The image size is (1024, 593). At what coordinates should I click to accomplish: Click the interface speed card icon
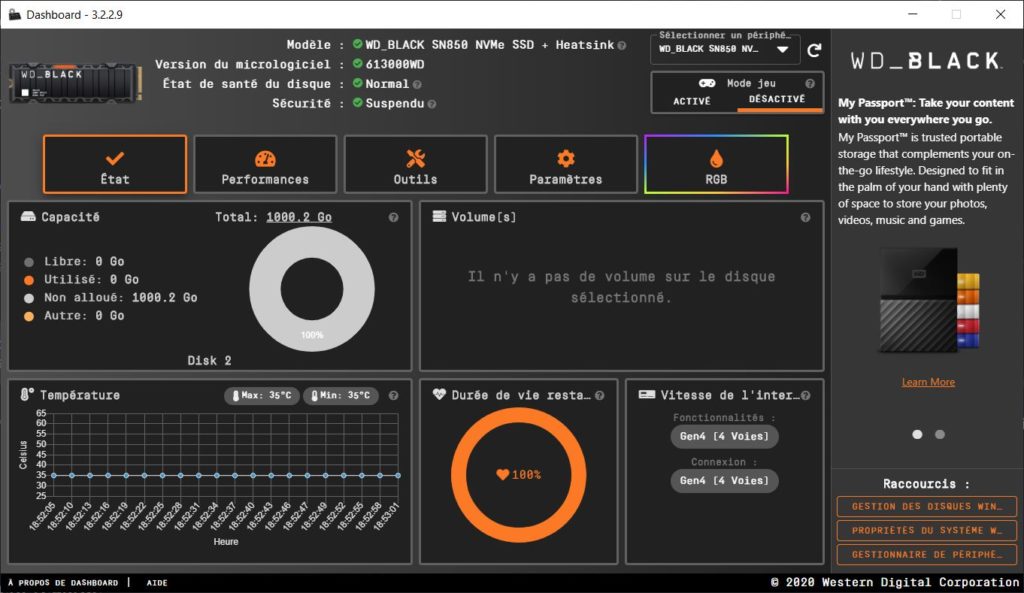point(647,394)
